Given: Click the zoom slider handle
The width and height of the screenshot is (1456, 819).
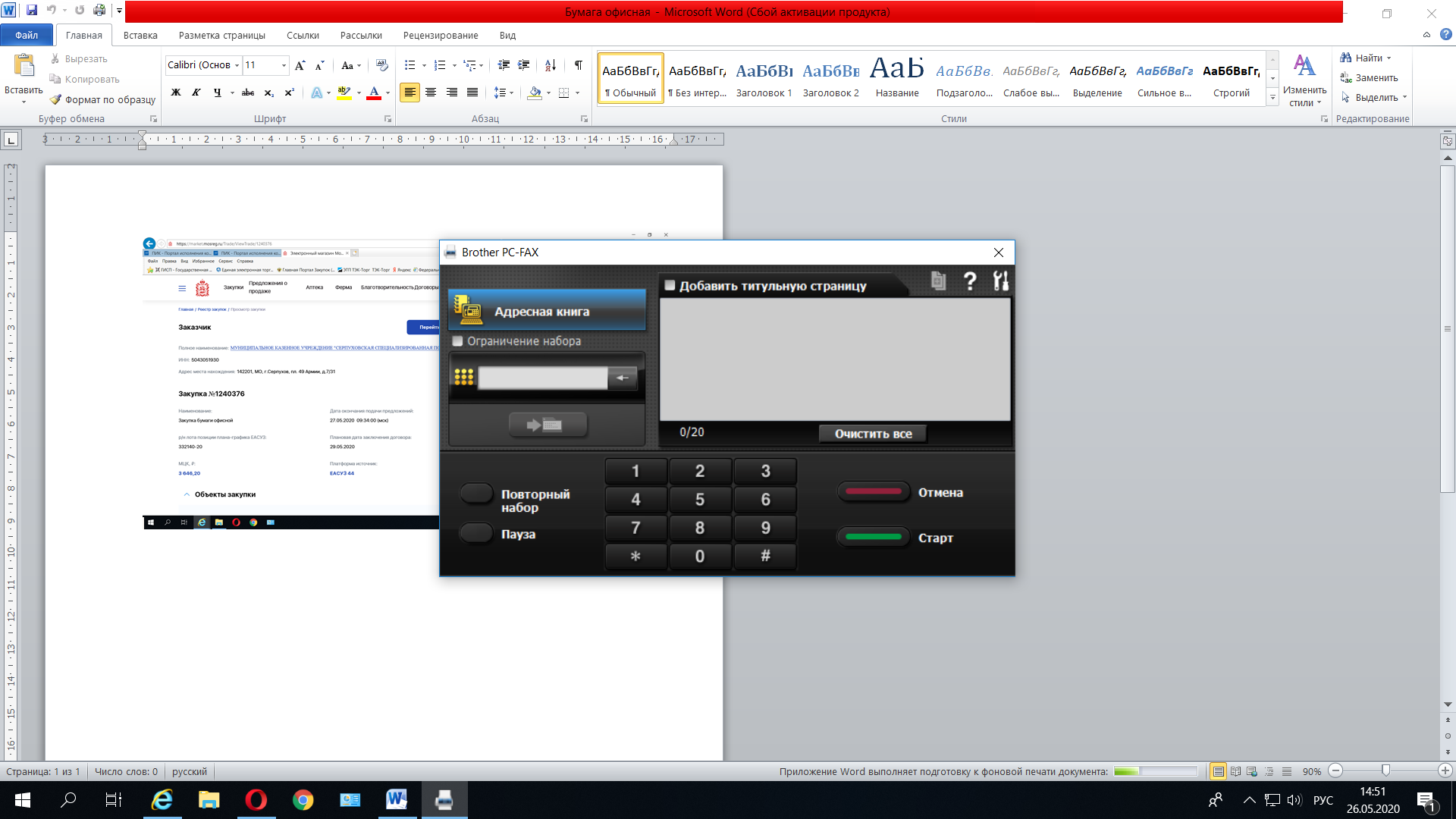Looking at the screenshot, I should pyautogui.click(x=1385, y=770).
